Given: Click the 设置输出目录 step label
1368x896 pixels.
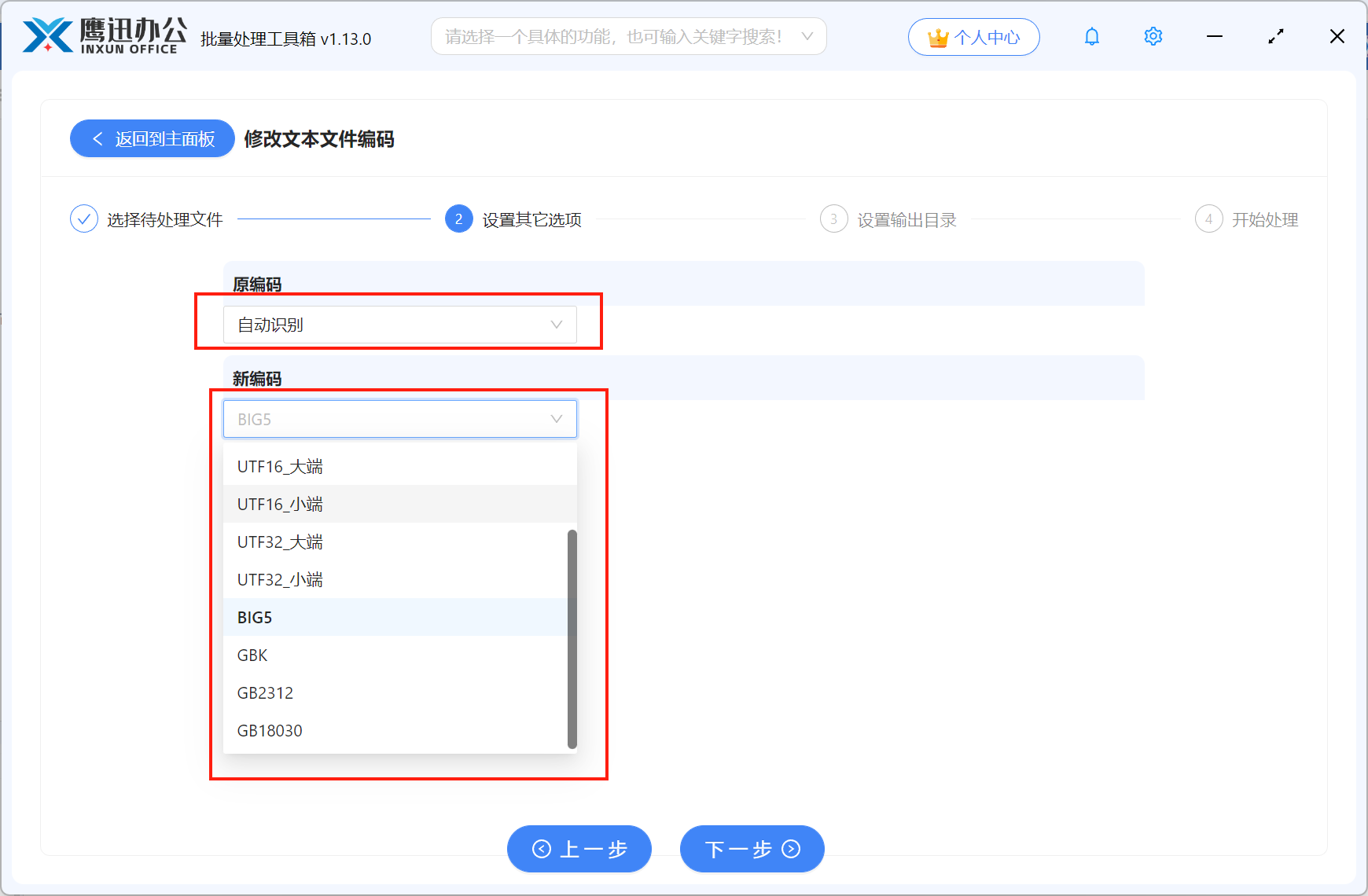Looking at the screenshot, I should [906, 219].
